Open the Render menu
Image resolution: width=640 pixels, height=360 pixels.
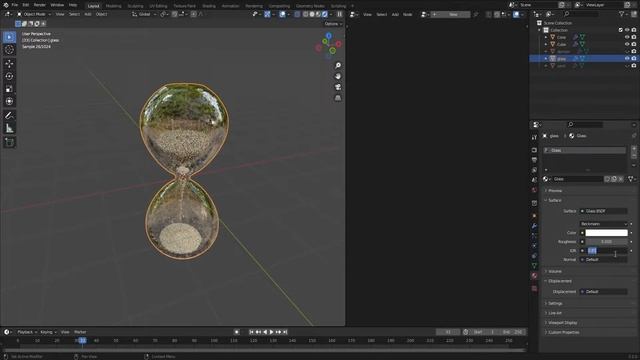(40, 5)
